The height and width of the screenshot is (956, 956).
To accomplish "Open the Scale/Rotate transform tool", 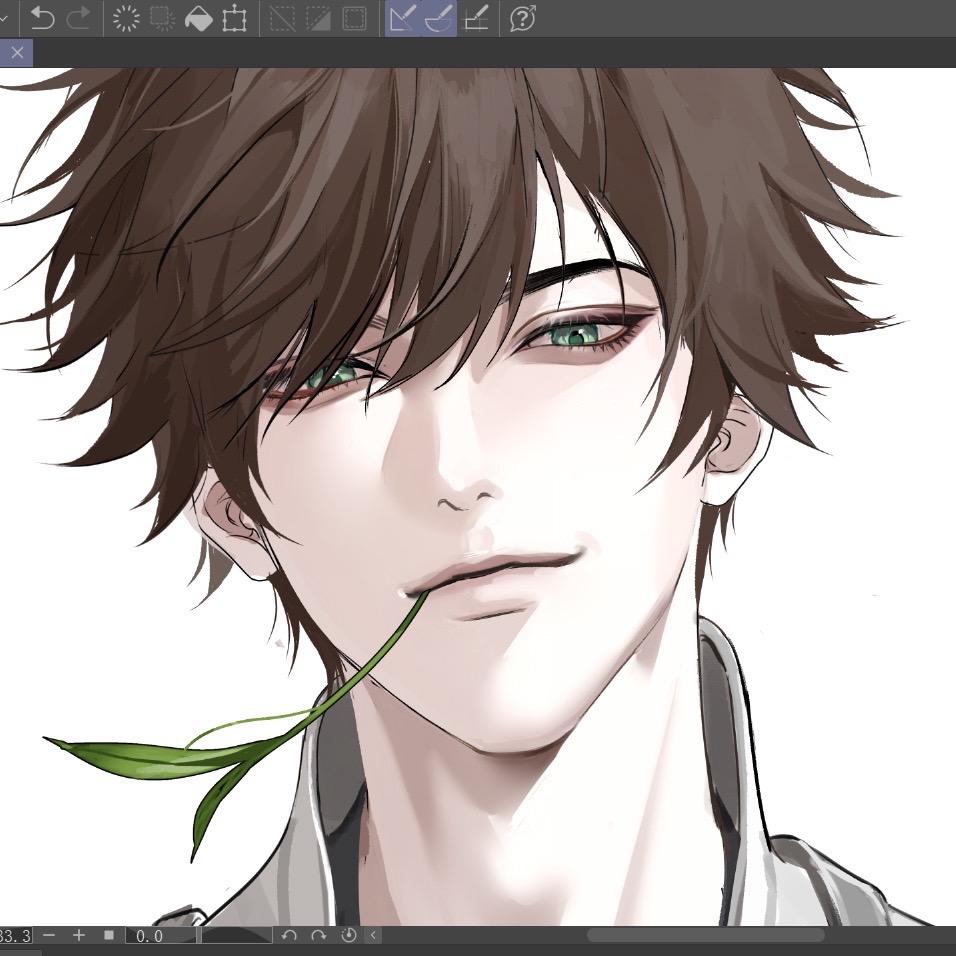I will pyautogui.click(x=235, y=18).
